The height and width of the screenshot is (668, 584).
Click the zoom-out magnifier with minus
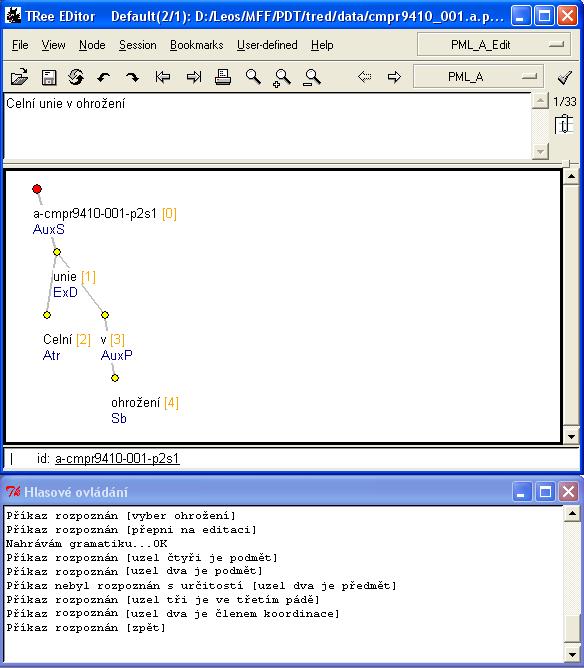point(312,78)
